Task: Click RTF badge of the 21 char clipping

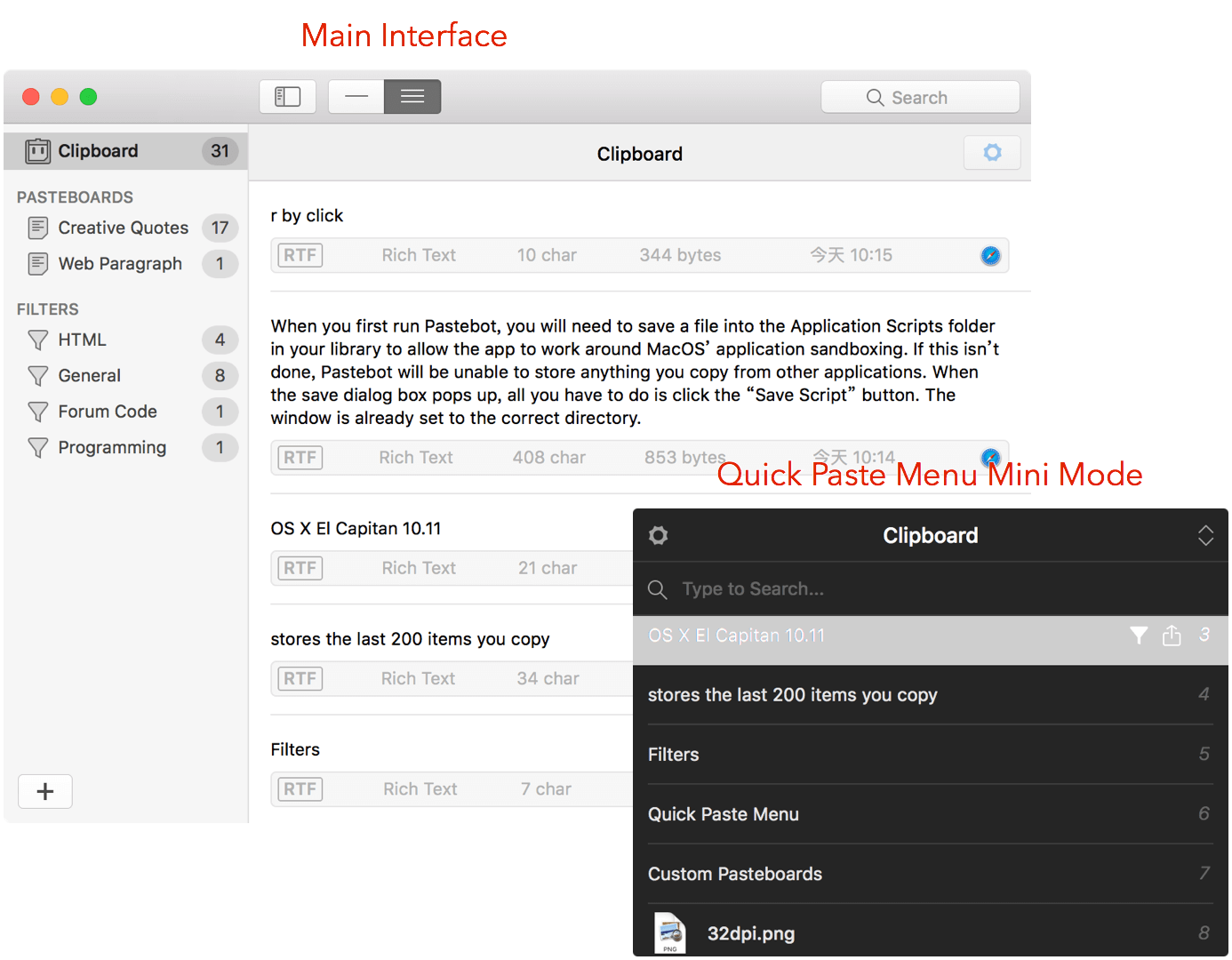Action: (x=300, y=568)
